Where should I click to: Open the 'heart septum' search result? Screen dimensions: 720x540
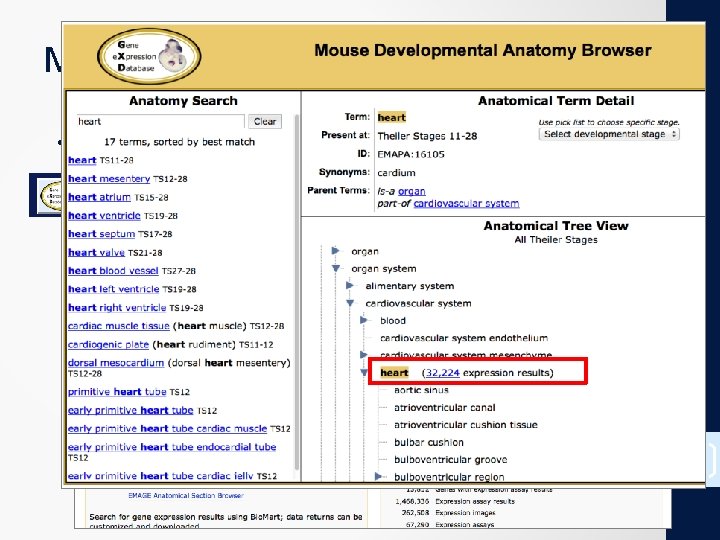coord(101,234)
